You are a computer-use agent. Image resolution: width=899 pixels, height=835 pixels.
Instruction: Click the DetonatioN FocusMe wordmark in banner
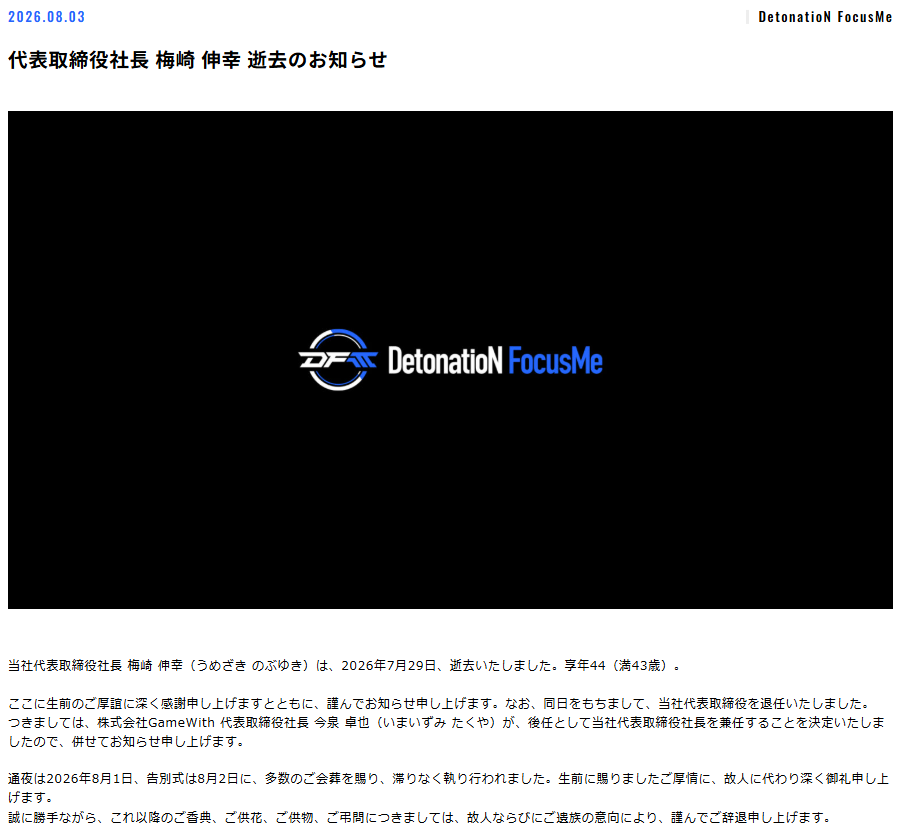click(495, 360)
